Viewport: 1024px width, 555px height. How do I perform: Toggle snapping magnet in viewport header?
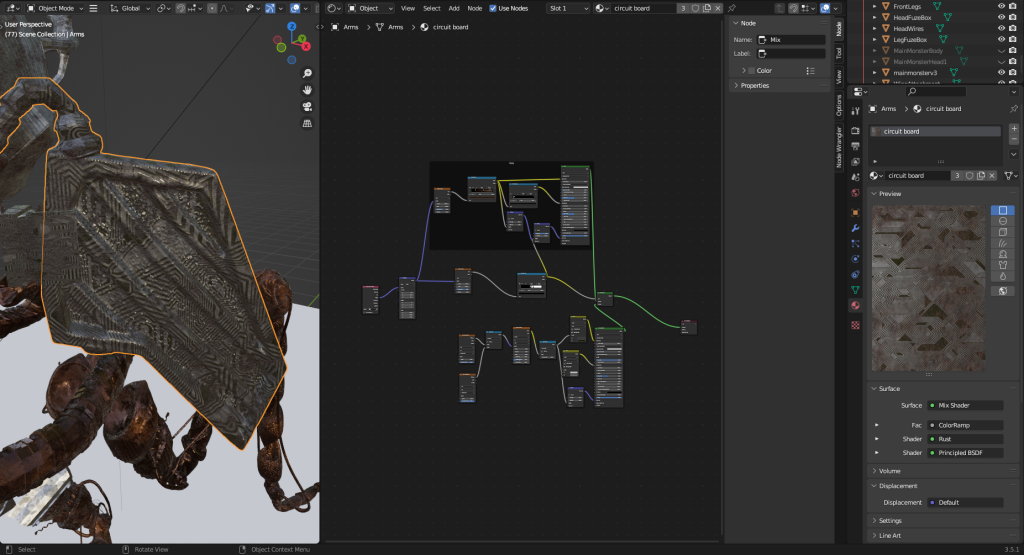click(181, 8)
